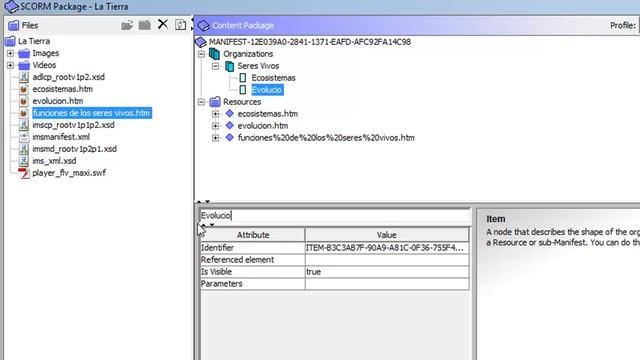Screen dimensions: 640x360
Task: Click the 'Identifier' attribute cell
Action: click(x=252, y=248)
